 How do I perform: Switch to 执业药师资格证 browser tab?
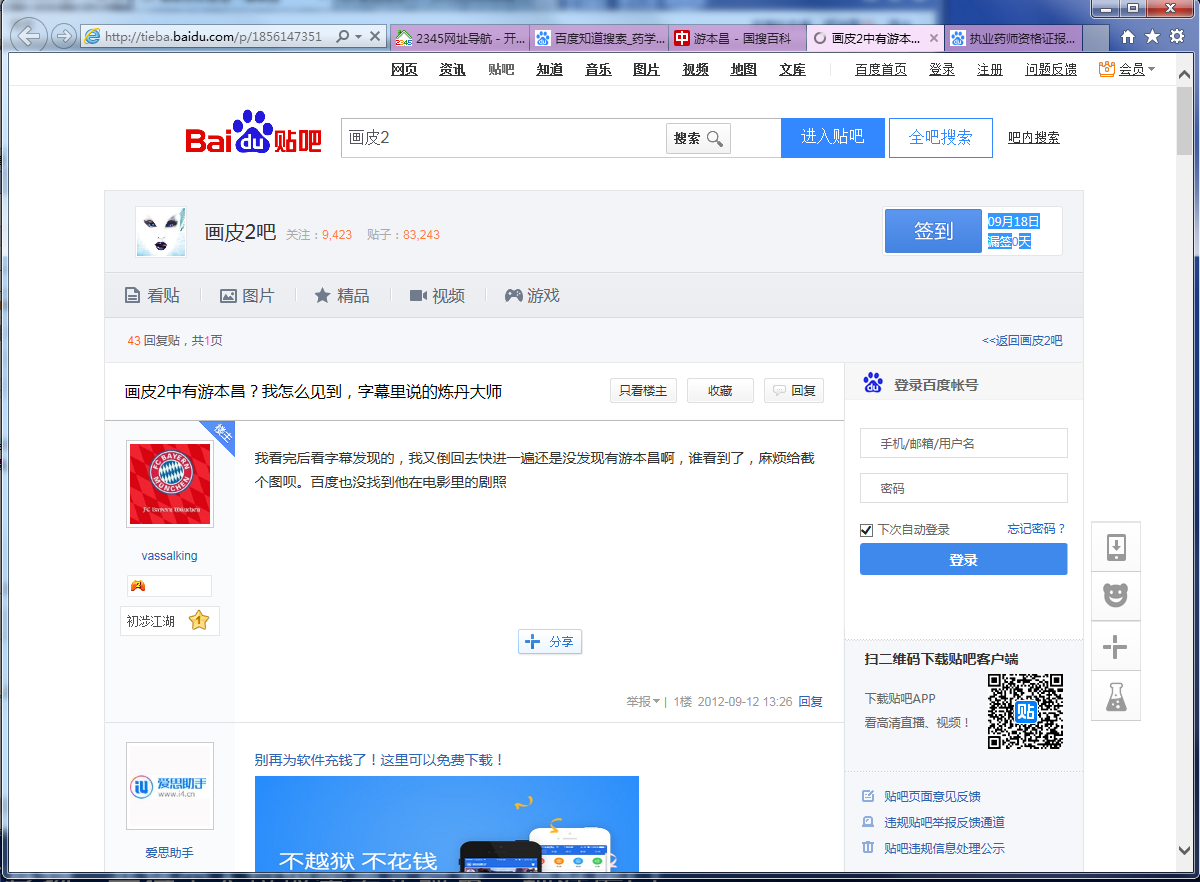(x=1013, y=38)
